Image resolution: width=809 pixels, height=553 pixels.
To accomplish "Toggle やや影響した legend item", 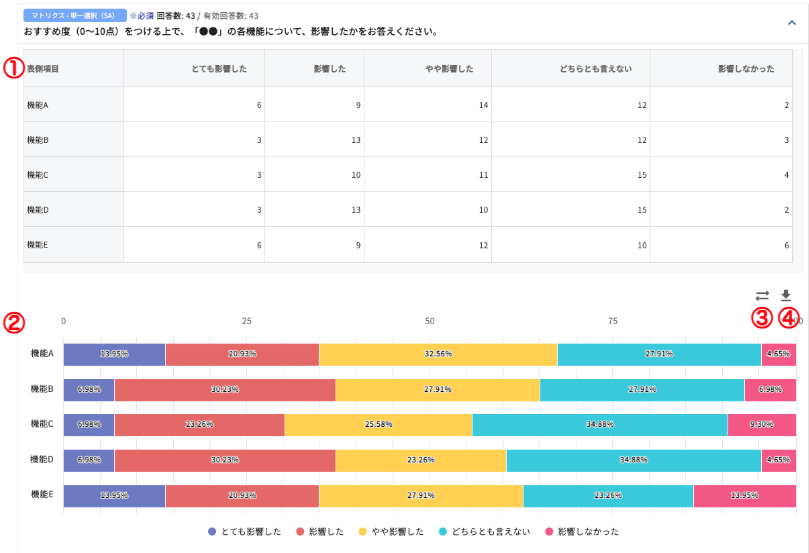I will click(x=391, y=531).
